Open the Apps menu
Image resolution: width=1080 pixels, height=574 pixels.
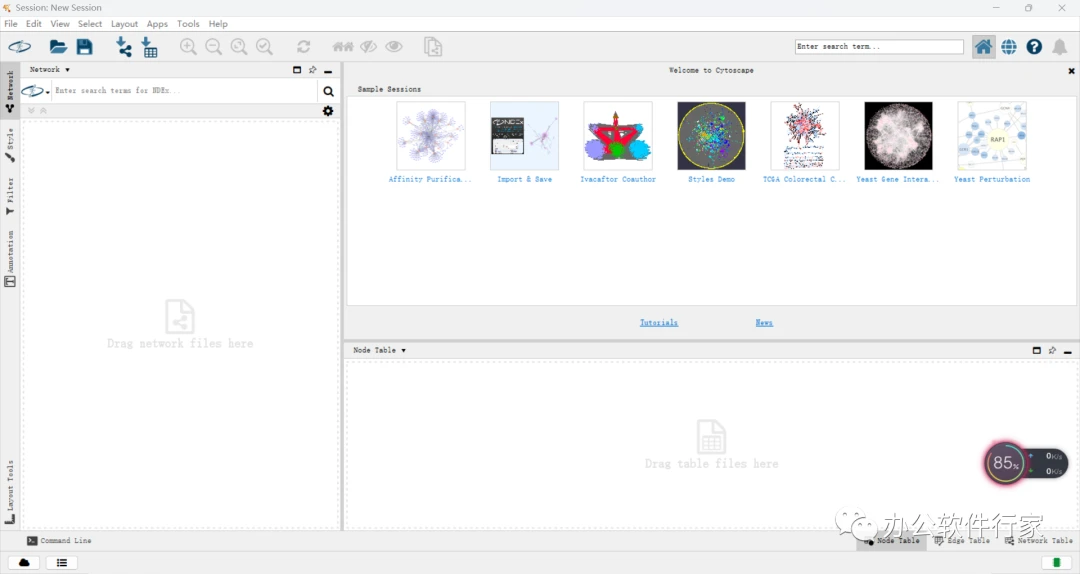pos(157,23)
